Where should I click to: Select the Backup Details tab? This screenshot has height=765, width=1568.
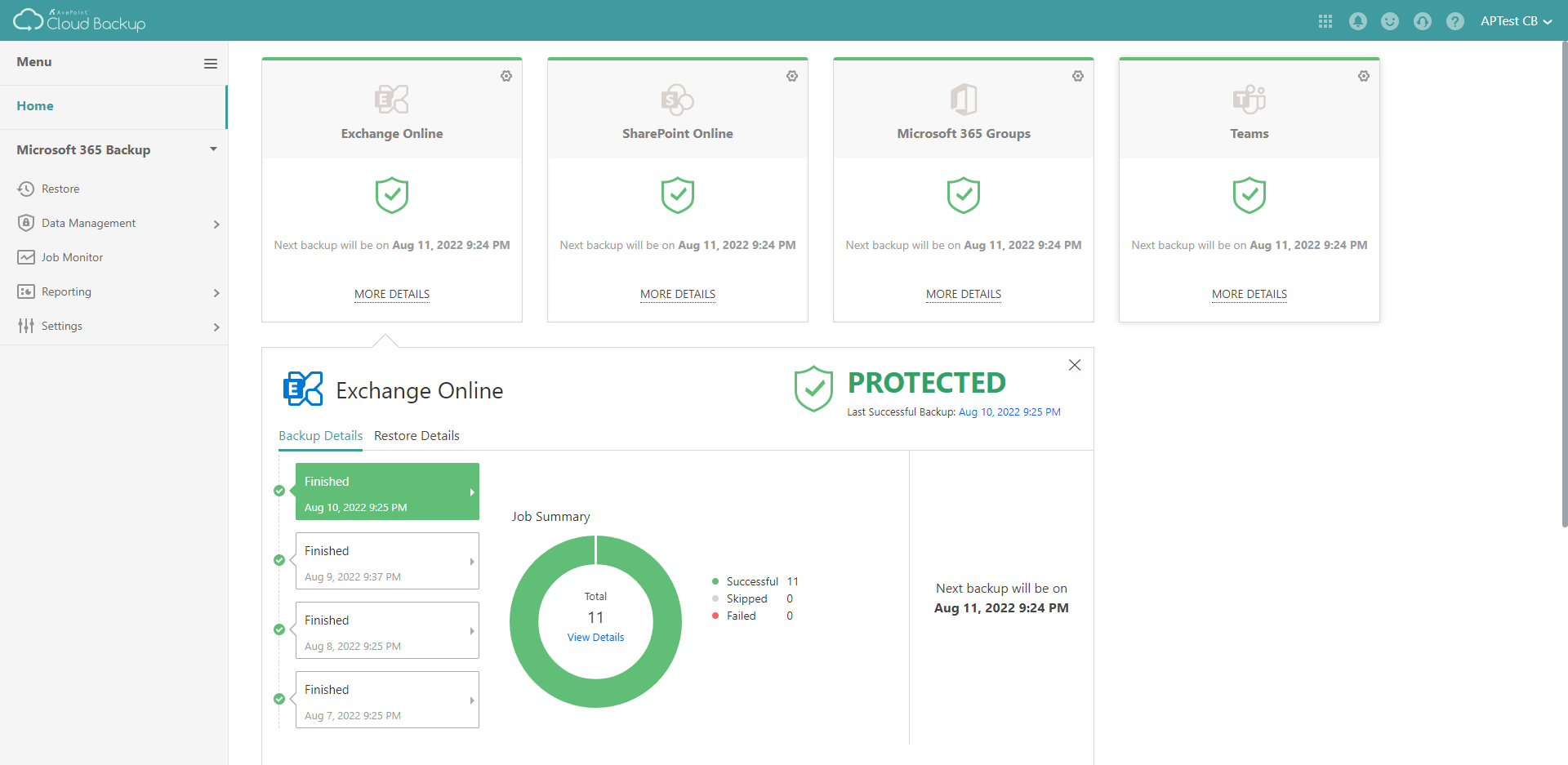coord(321,436)
